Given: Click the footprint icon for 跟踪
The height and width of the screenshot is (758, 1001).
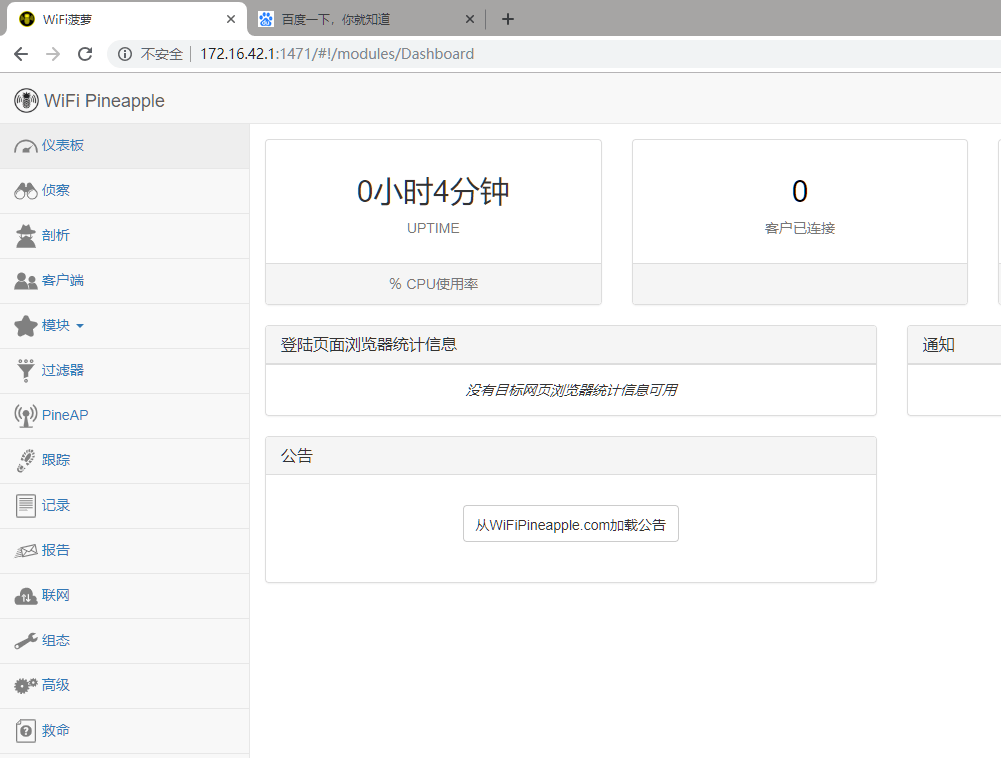Looking at the screenshot, I should click(x=26, y=460).
